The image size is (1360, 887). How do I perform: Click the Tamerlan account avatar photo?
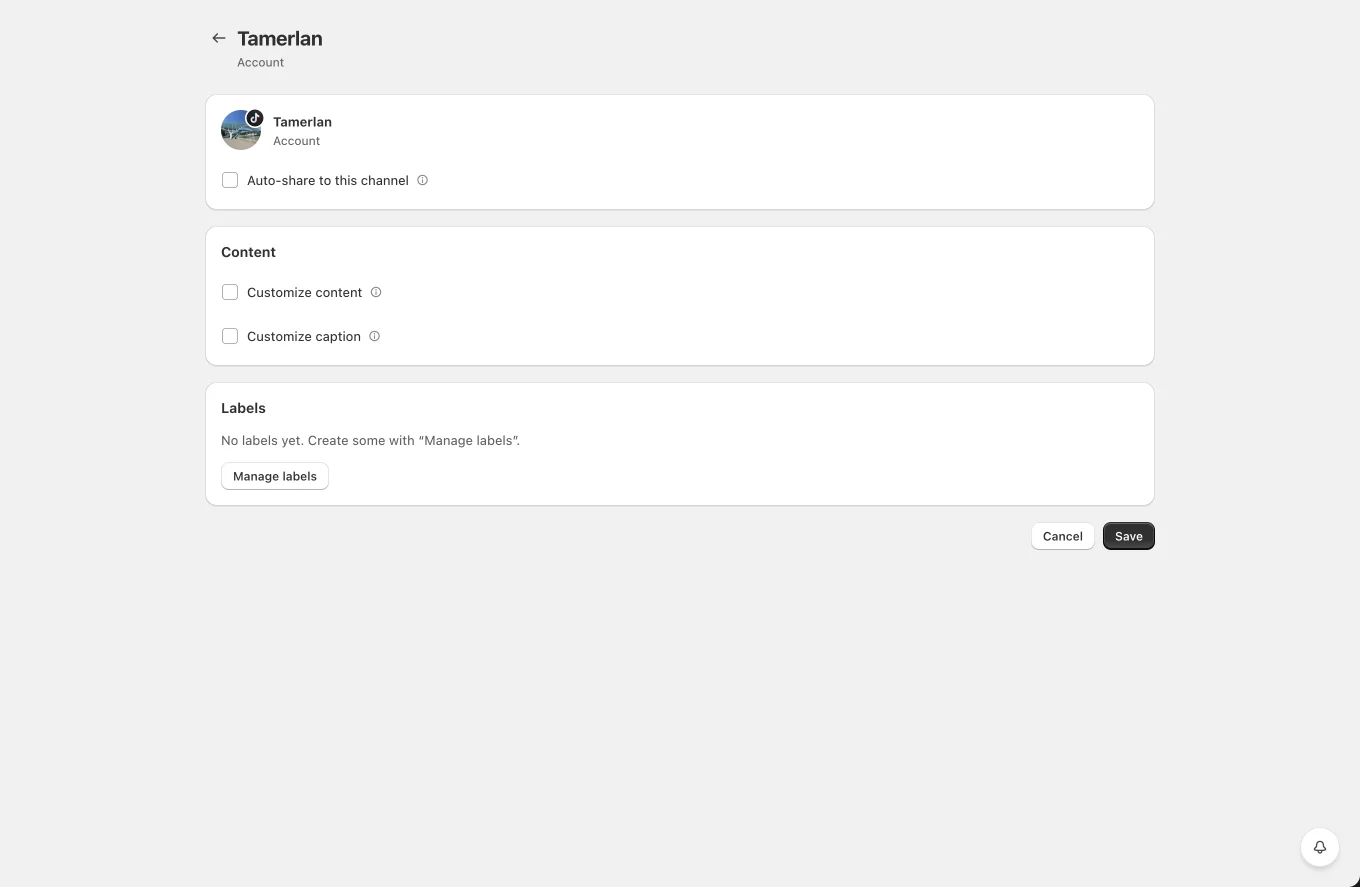(240, 131)
